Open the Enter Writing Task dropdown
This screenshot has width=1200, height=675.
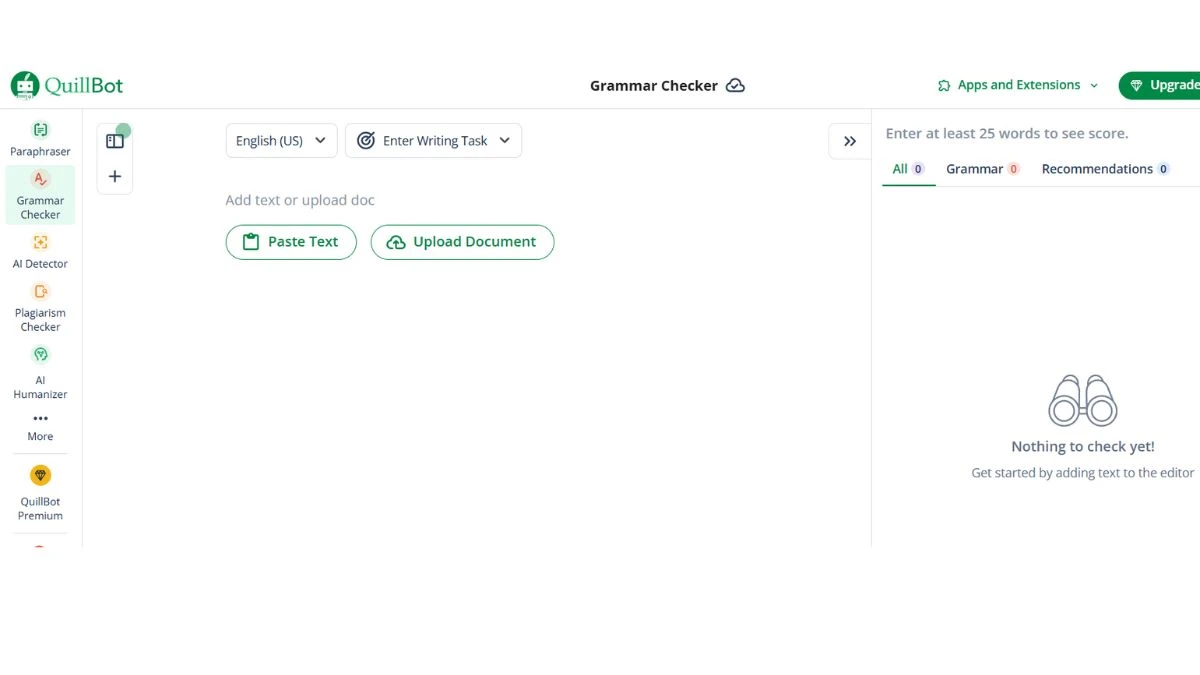pos(433,141)
